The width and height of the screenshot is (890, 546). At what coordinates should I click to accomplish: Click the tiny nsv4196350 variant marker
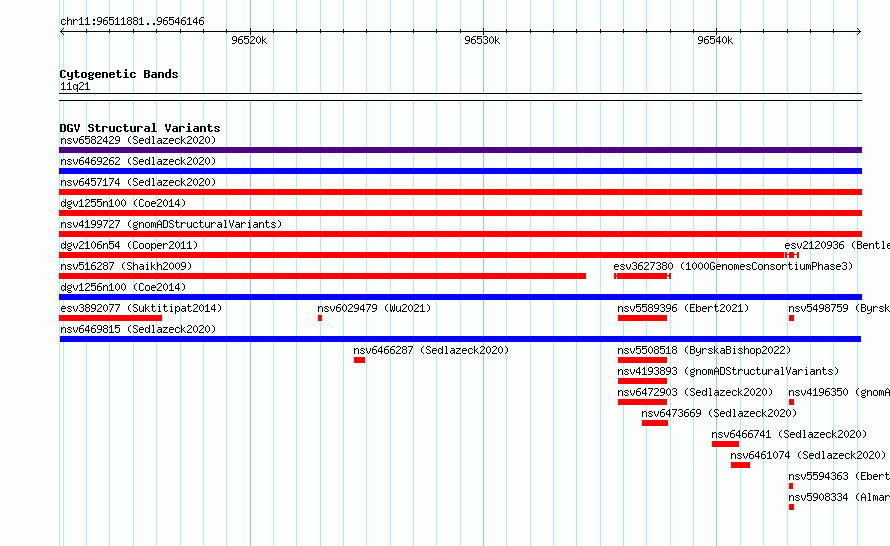(x=791, y=402)
